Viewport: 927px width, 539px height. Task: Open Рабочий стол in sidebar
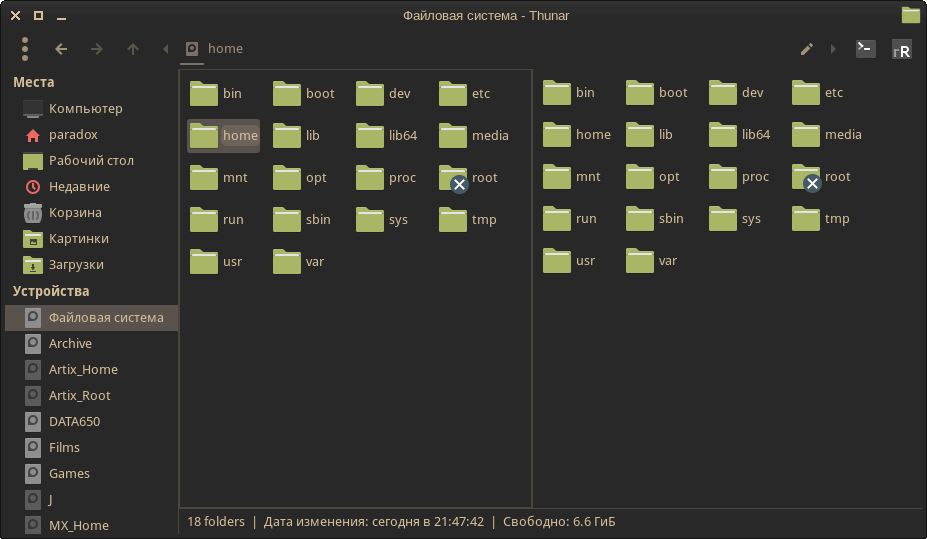92,161
